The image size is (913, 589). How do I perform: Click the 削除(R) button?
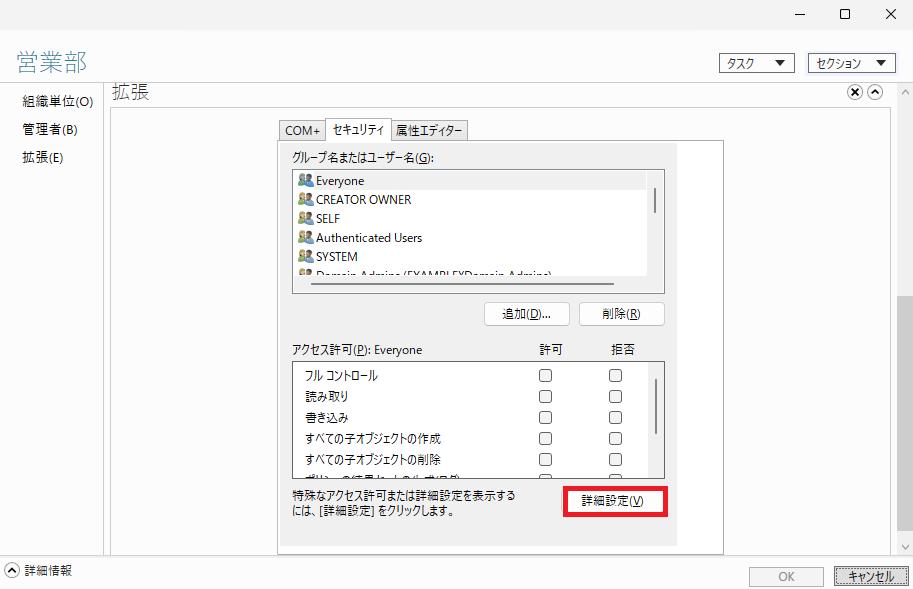[621, 314]
